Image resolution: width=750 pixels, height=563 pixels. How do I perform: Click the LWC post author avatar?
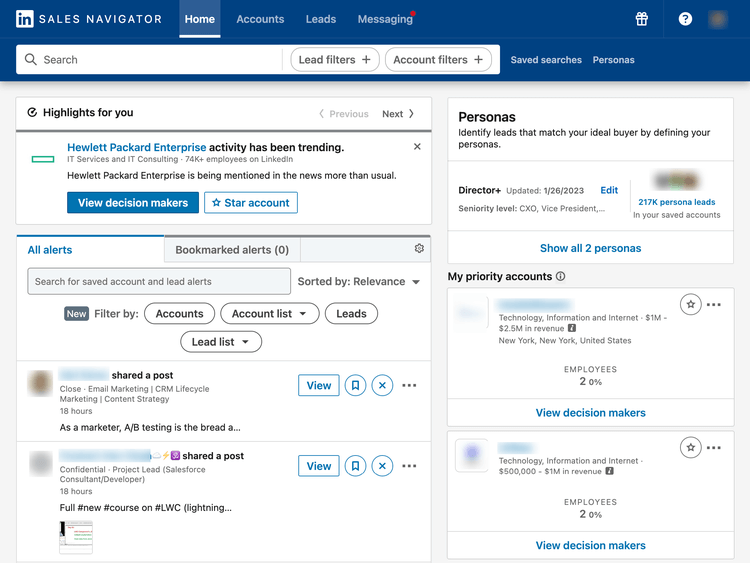pyautogui.click(x=40, y=464)
